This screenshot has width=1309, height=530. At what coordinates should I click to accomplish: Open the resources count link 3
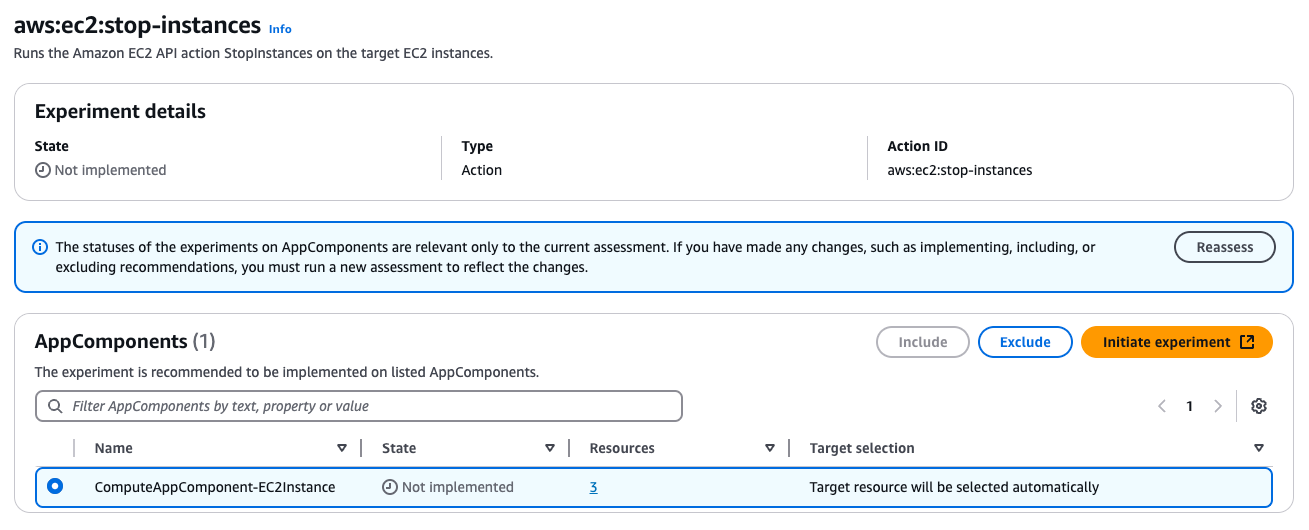click(593, 487)
